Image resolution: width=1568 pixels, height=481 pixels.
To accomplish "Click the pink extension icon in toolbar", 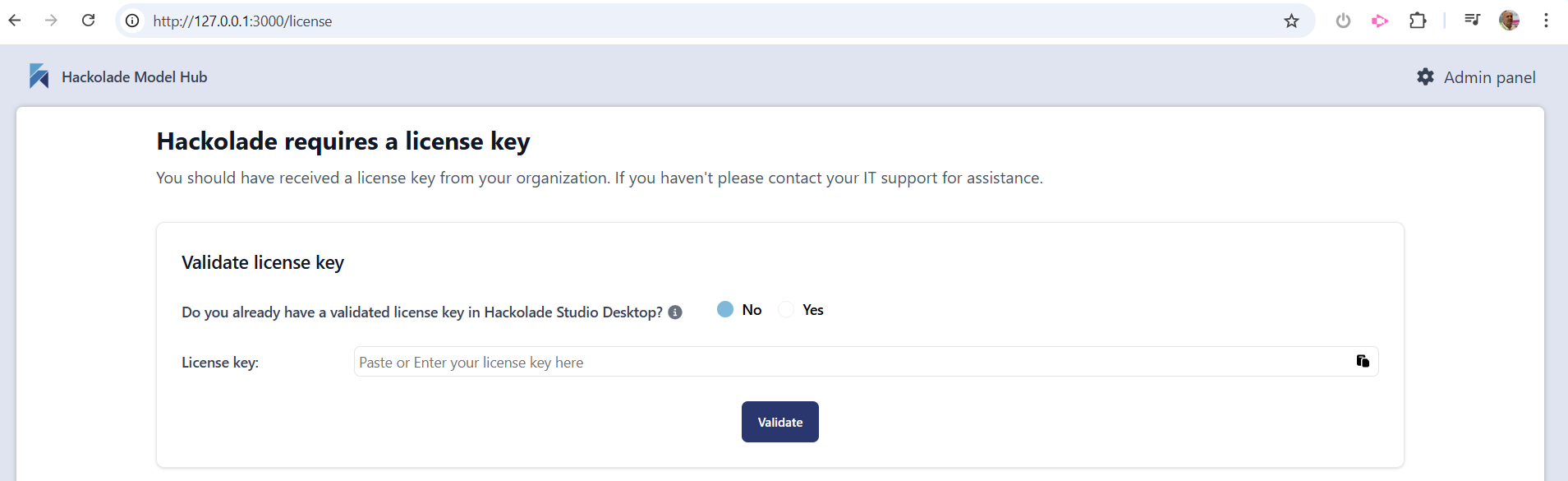I will 1380,21.
